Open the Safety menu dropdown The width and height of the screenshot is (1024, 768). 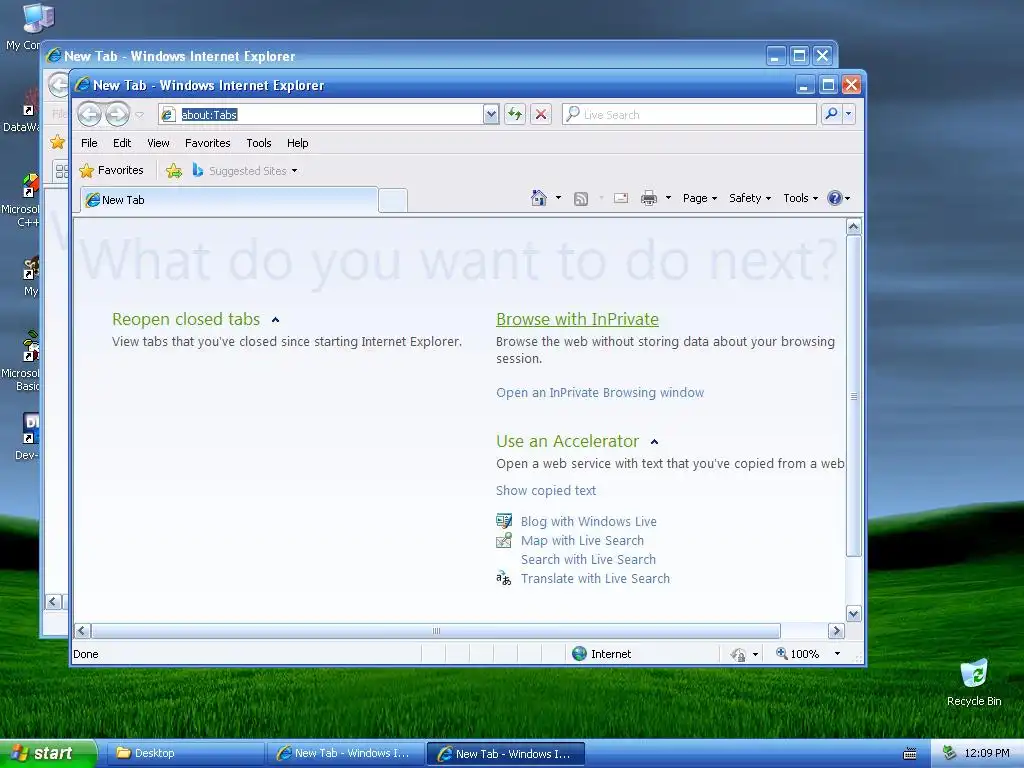point(750,198)
